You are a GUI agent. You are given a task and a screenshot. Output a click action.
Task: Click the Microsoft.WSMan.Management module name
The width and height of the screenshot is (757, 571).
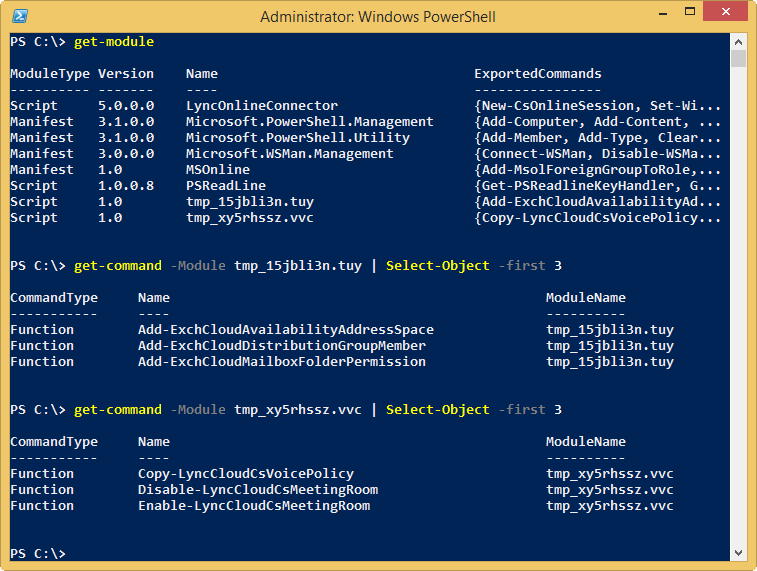click(x=290, y=154)
